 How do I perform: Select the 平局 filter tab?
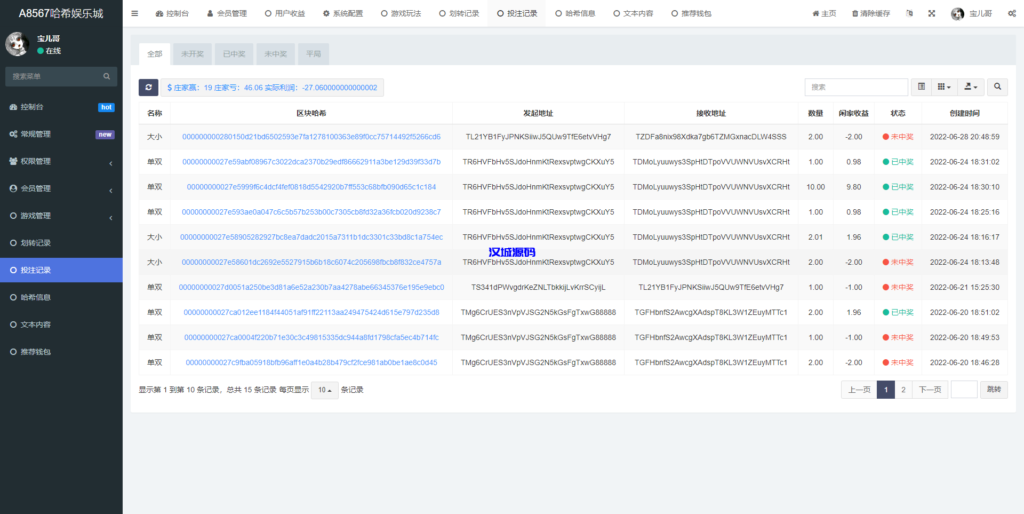tap(313, 54)
